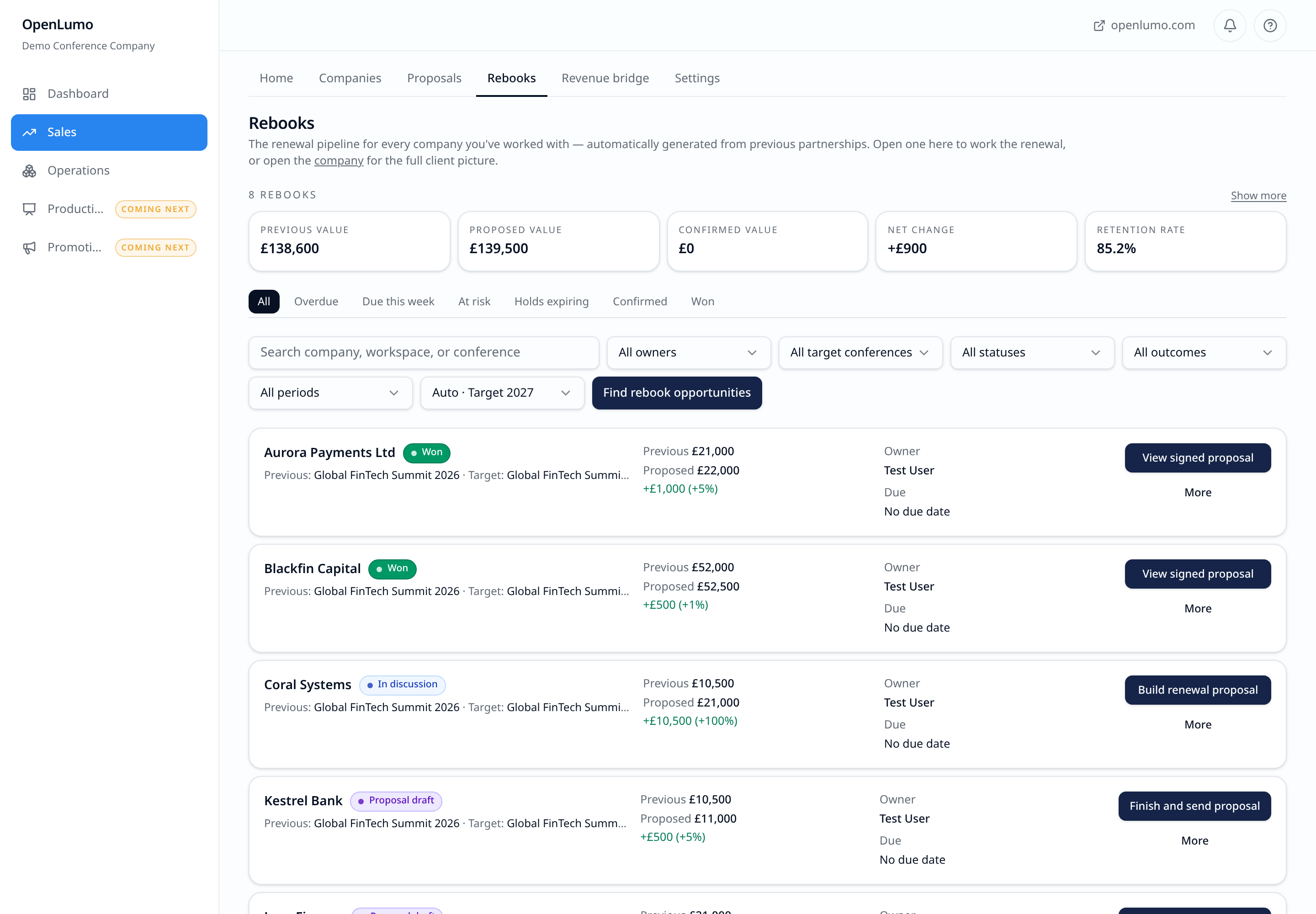
Task: Click the Retention Rate summary card
Action: coord(1185,242)
